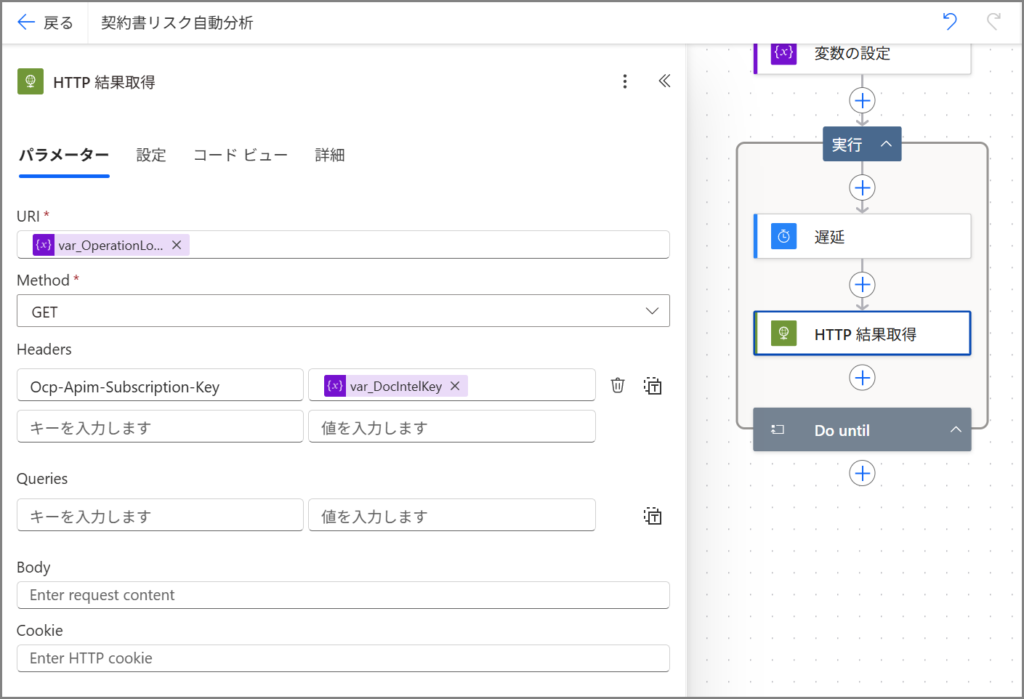Switch Headers to text mode icon

pyautogui.click(x=653, y=385)
